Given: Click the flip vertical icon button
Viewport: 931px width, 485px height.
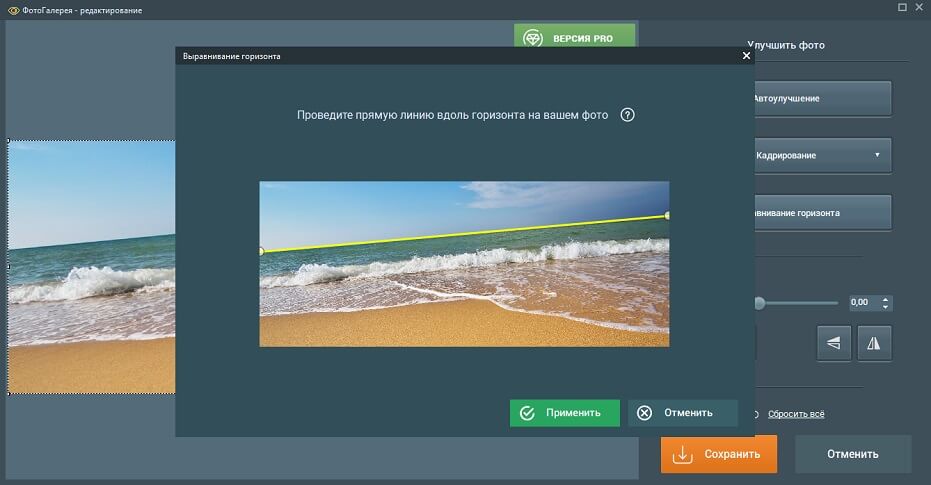Looking at the screenshot, I should pos(834,343).
